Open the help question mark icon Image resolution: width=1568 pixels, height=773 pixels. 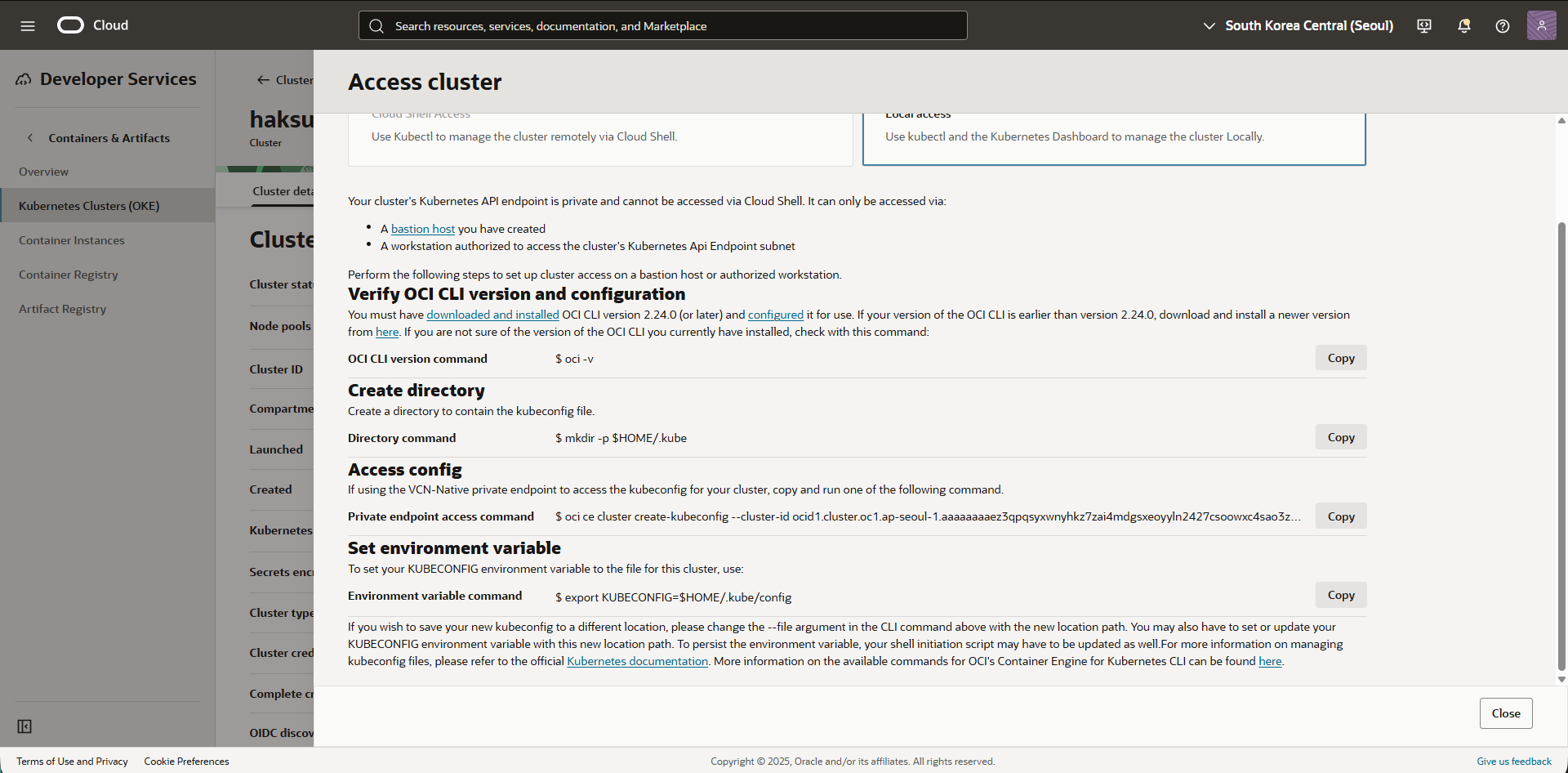coord(1502,25)
